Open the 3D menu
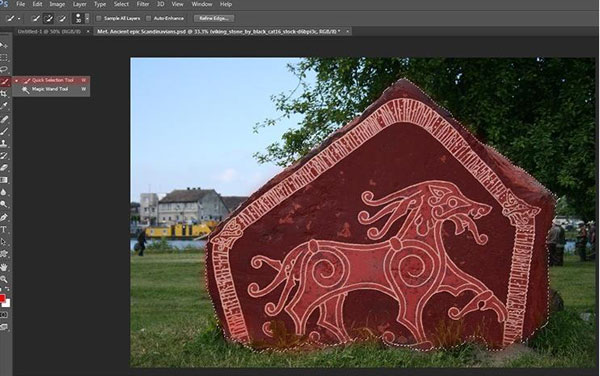This screenshot has width=600, height=376. pyautogui.click(x=160, y=4)
